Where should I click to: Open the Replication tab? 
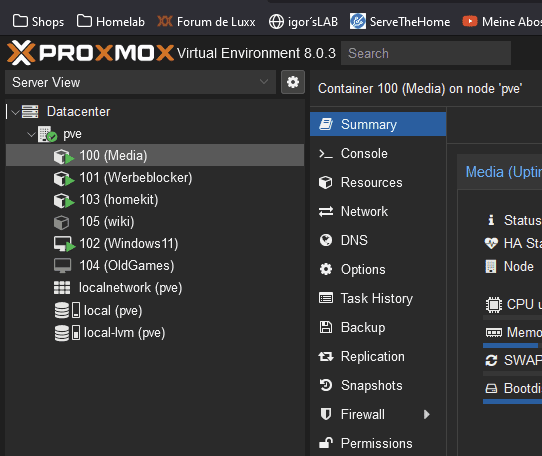(378, 356)
